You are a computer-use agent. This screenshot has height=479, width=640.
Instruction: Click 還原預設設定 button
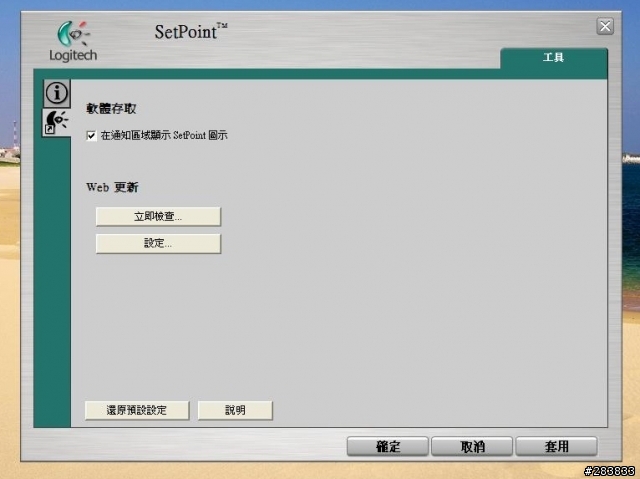(x=137, y=410)
